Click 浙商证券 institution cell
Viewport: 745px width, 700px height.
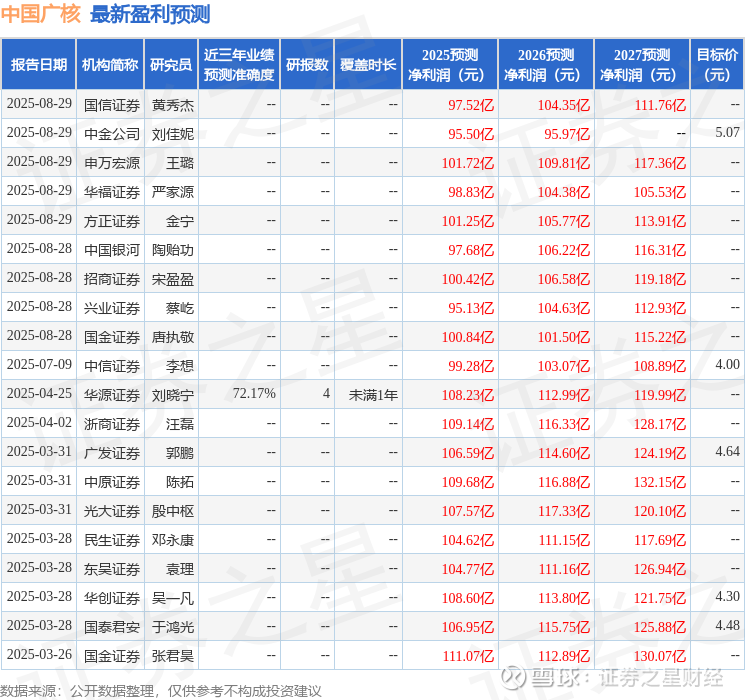(112, 424)
